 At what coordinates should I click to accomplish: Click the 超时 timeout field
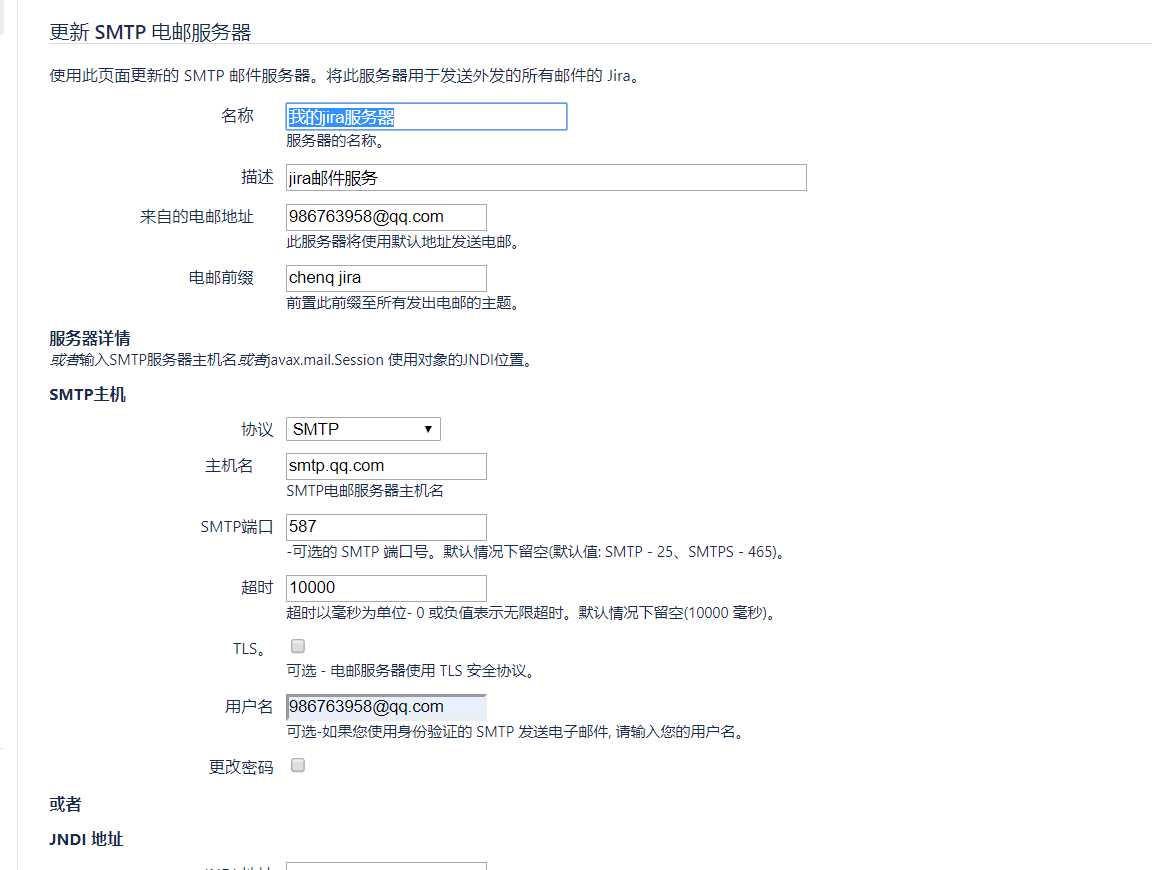pos(385,588)
